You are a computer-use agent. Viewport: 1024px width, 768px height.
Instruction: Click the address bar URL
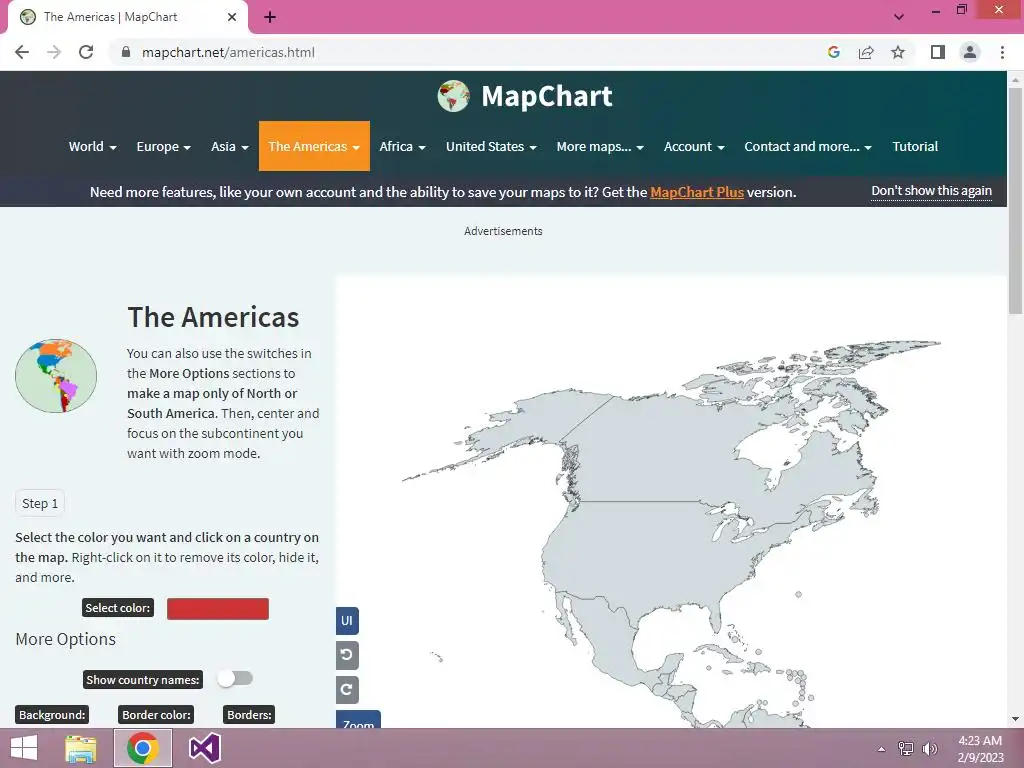click(x=228, y=52)
